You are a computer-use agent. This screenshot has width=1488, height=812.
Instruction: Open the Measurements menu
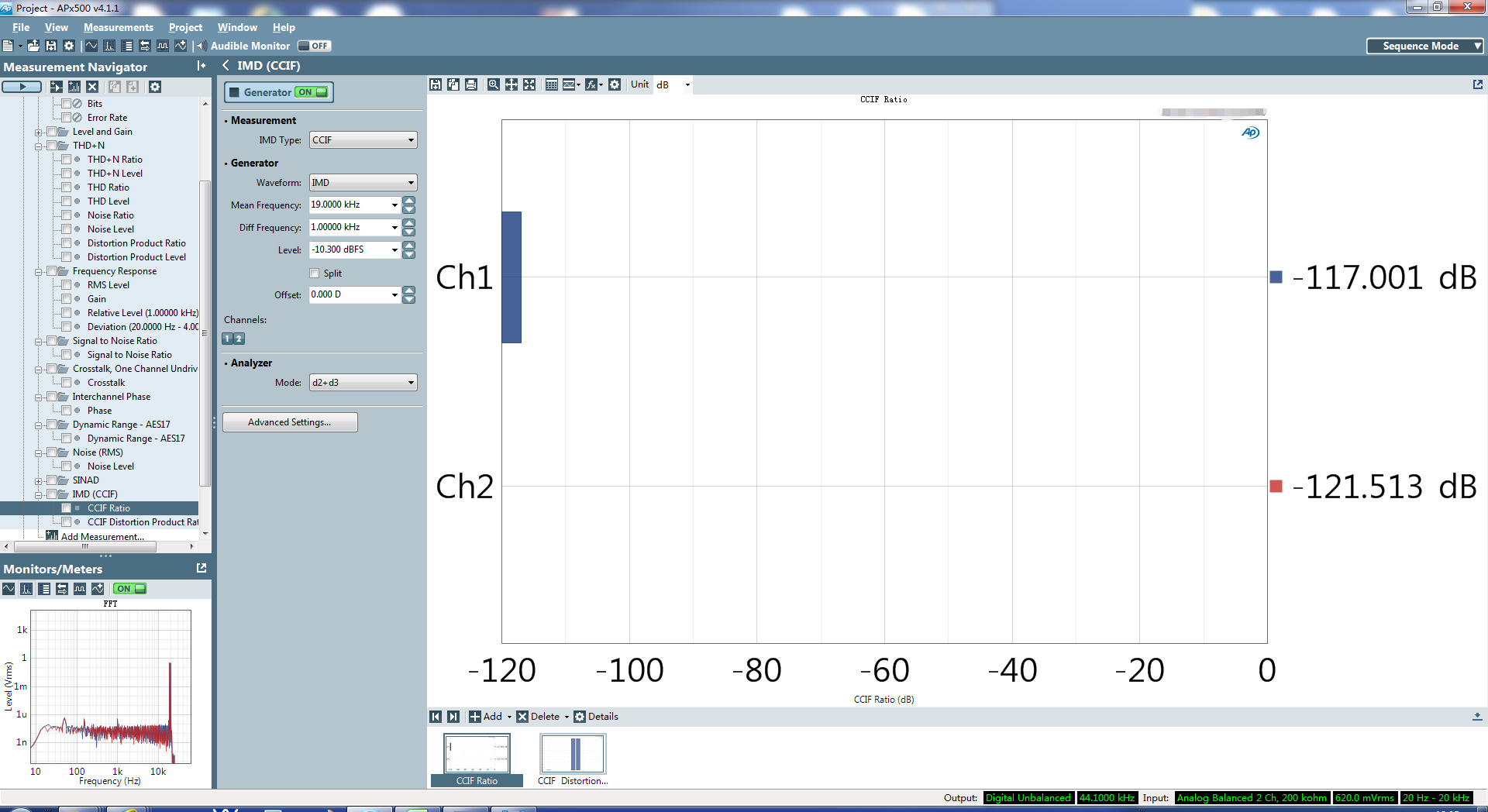point(118,27)
